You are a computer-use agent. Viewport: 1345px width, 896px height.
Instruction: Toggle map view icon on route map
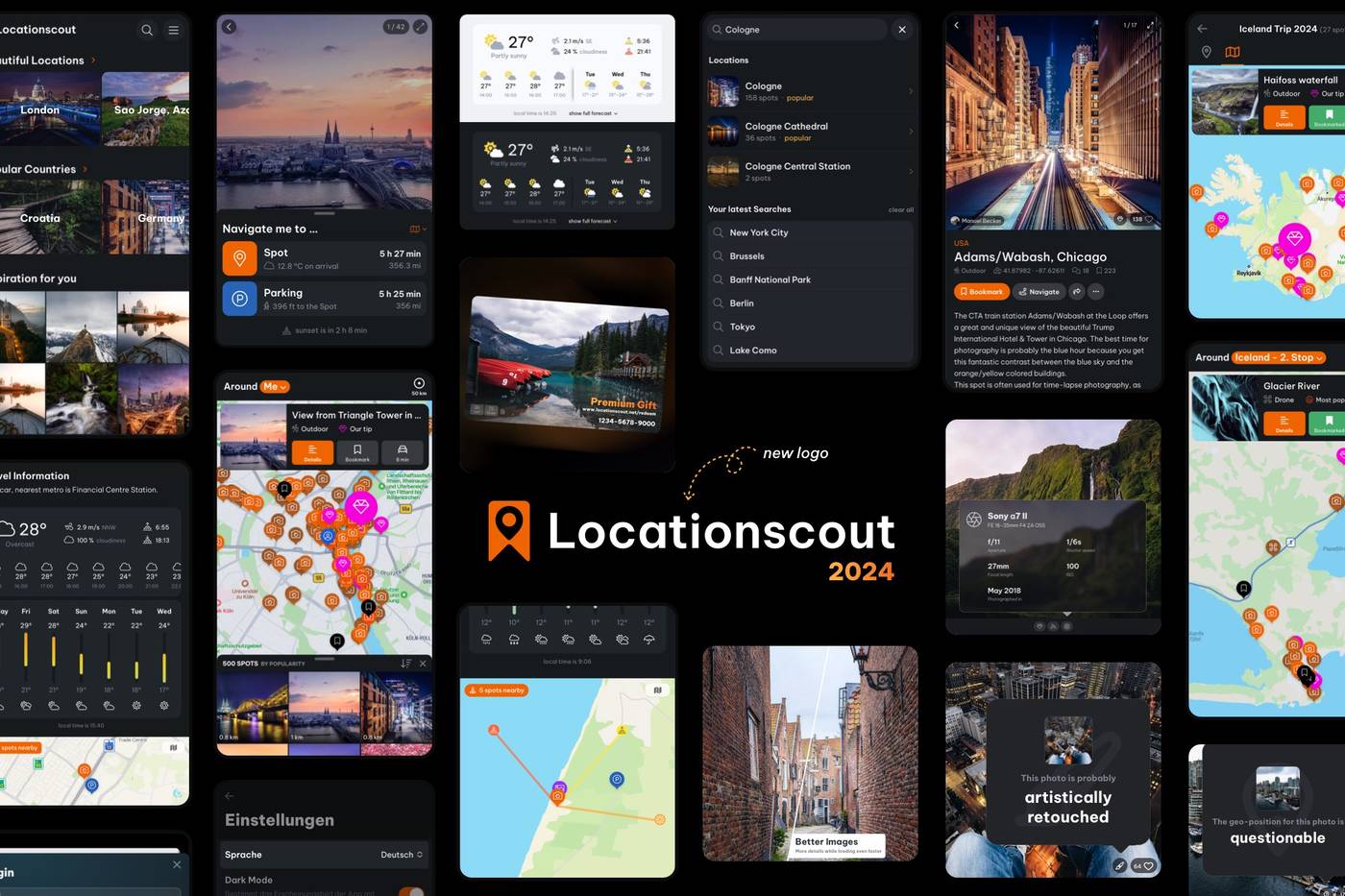pos(658,690)
